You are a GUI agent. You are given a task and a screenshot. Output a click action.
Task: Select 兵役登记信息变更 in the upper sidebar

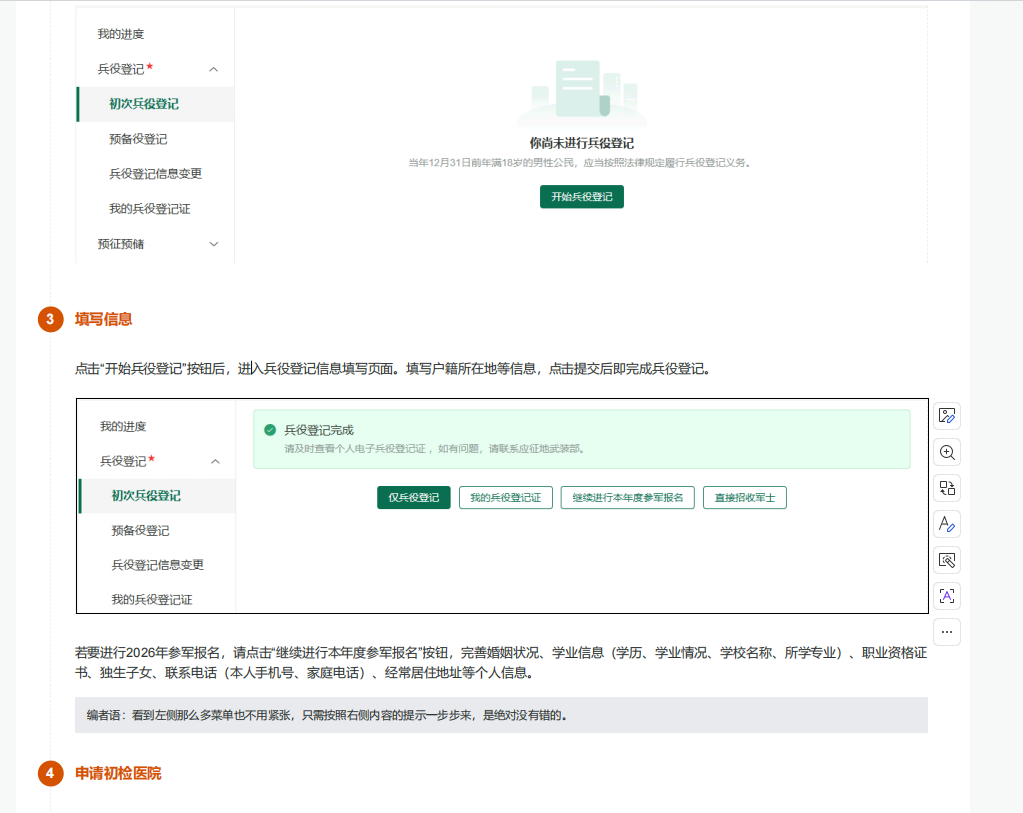[155, 174]
